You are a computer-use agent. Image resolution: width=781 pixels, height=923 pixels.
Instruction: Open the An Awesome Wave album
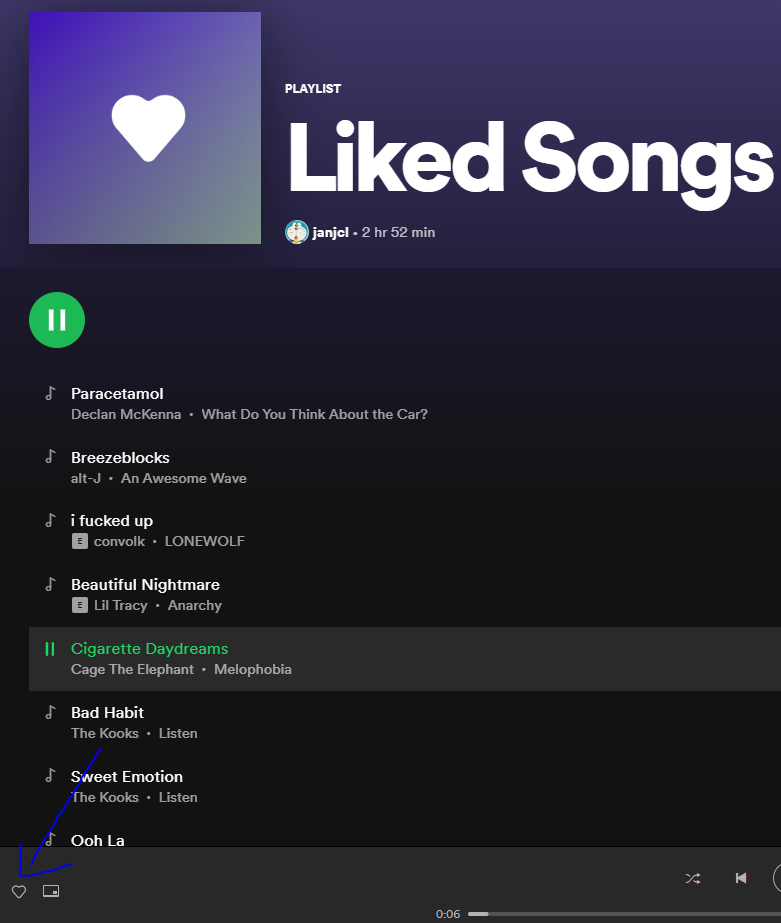point(184,479)
